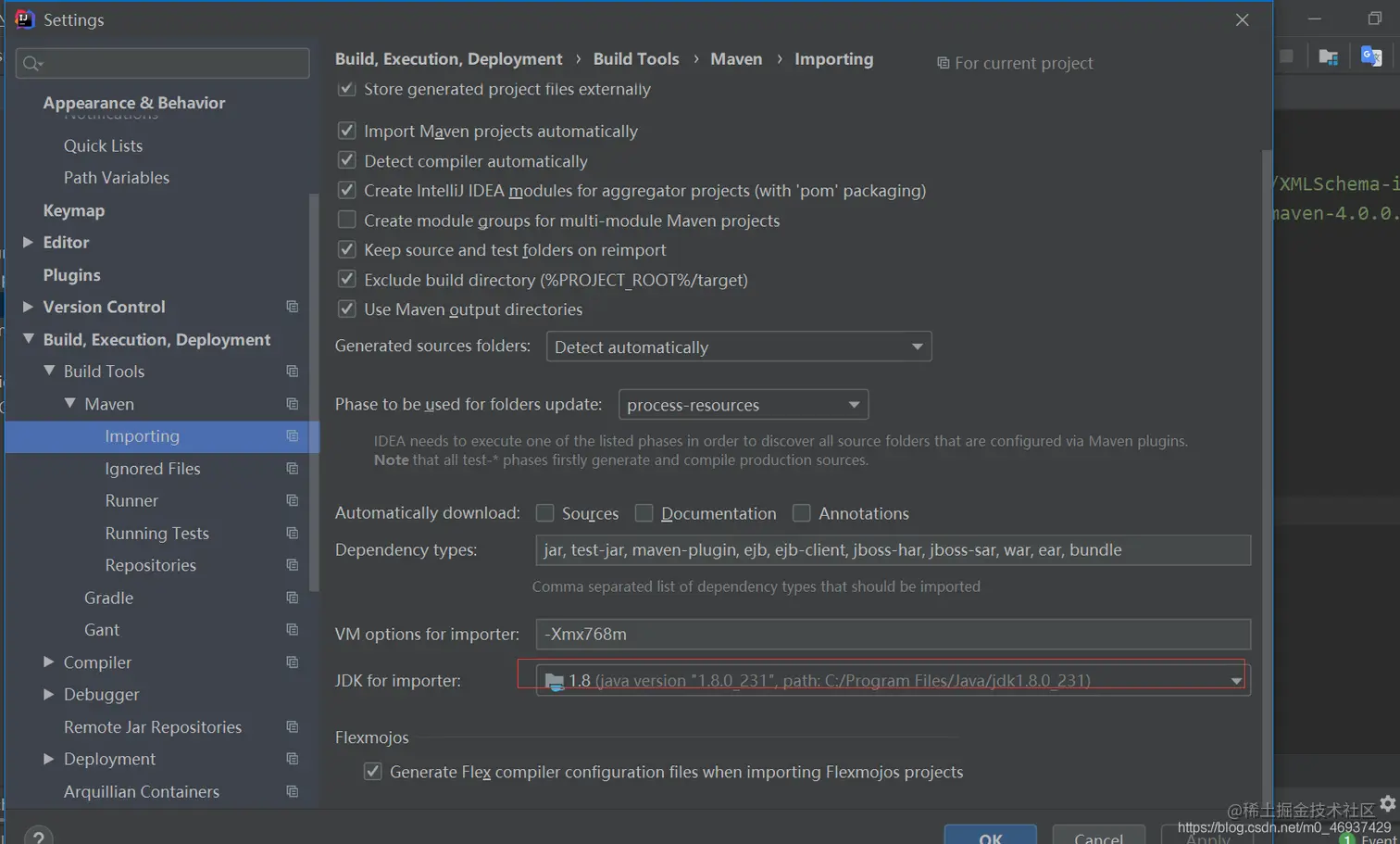1400x844 pixels.
Task: Click Maven in the breadcrumb path
Action: [x=736, y=58]
